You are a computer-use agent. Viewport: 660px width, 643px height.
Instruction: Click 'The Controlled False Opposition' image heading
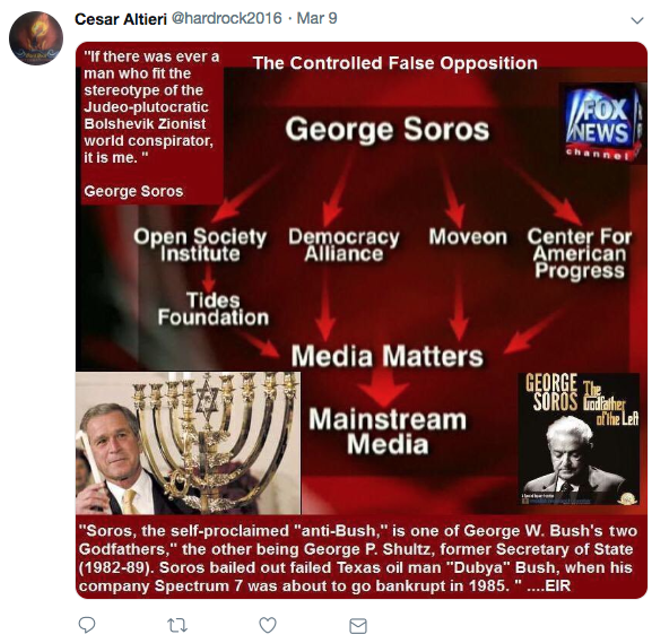395,64
